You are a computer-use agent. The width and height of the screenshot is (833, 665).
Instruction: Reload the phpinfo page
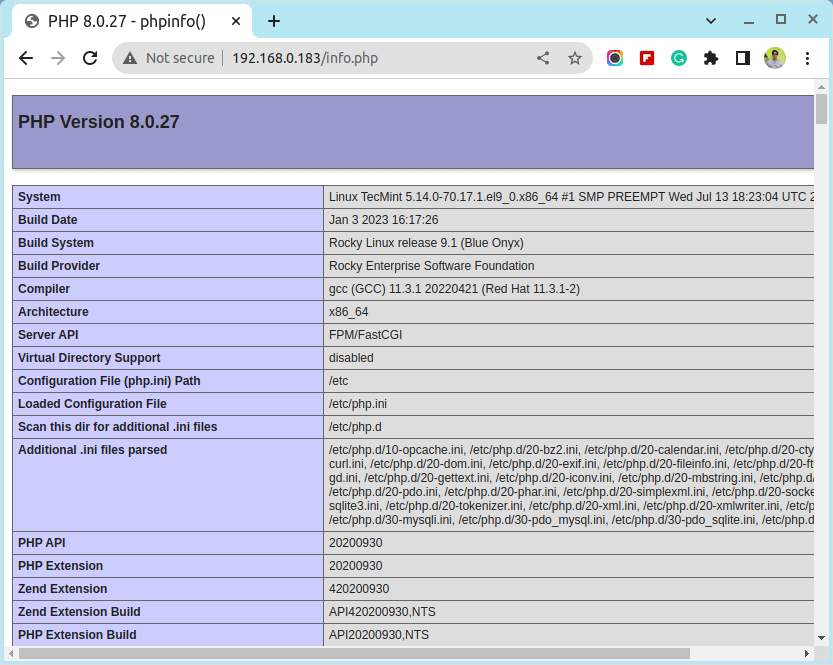click(90, 58)
